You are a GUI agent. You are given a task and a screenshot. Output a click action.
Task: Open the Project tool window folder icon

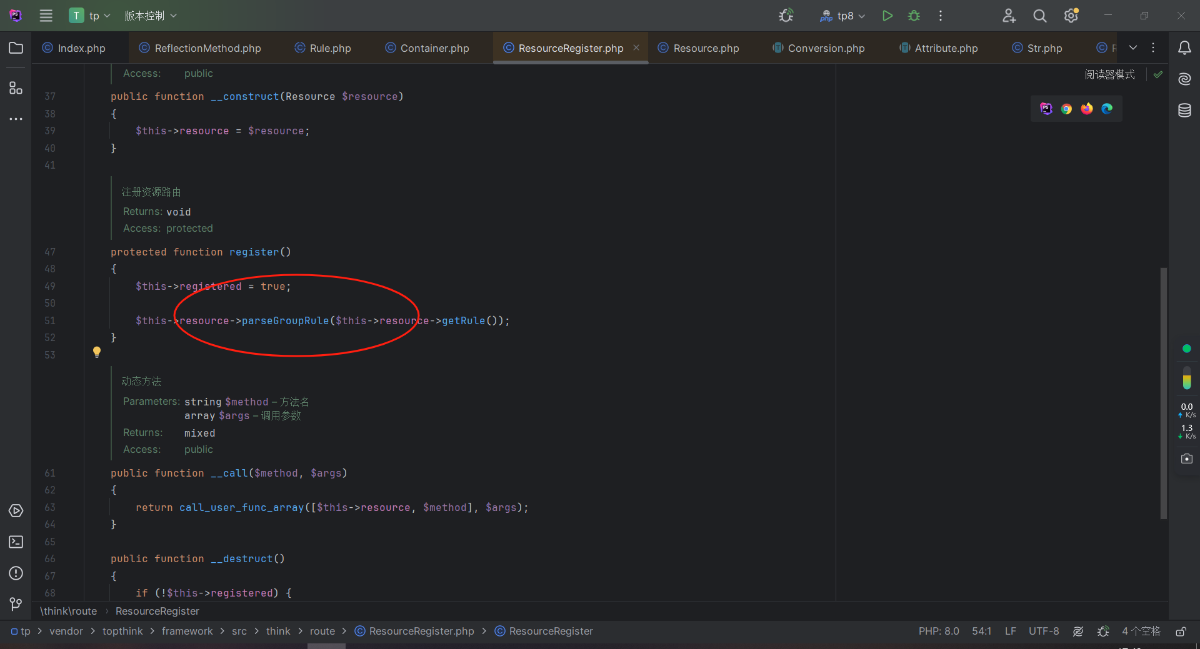tap(15, 46)
